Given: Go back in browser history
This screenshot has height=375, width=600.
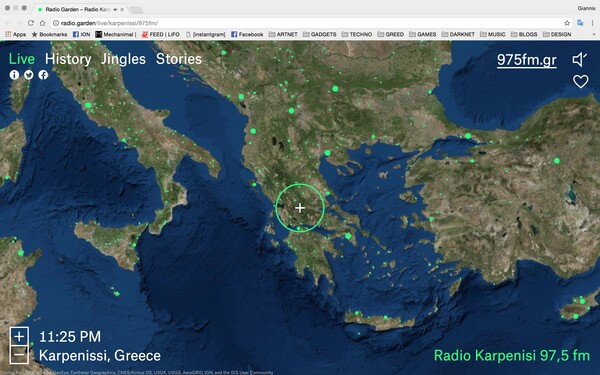Looking at the screenshot, I should (x=8, y=23).
